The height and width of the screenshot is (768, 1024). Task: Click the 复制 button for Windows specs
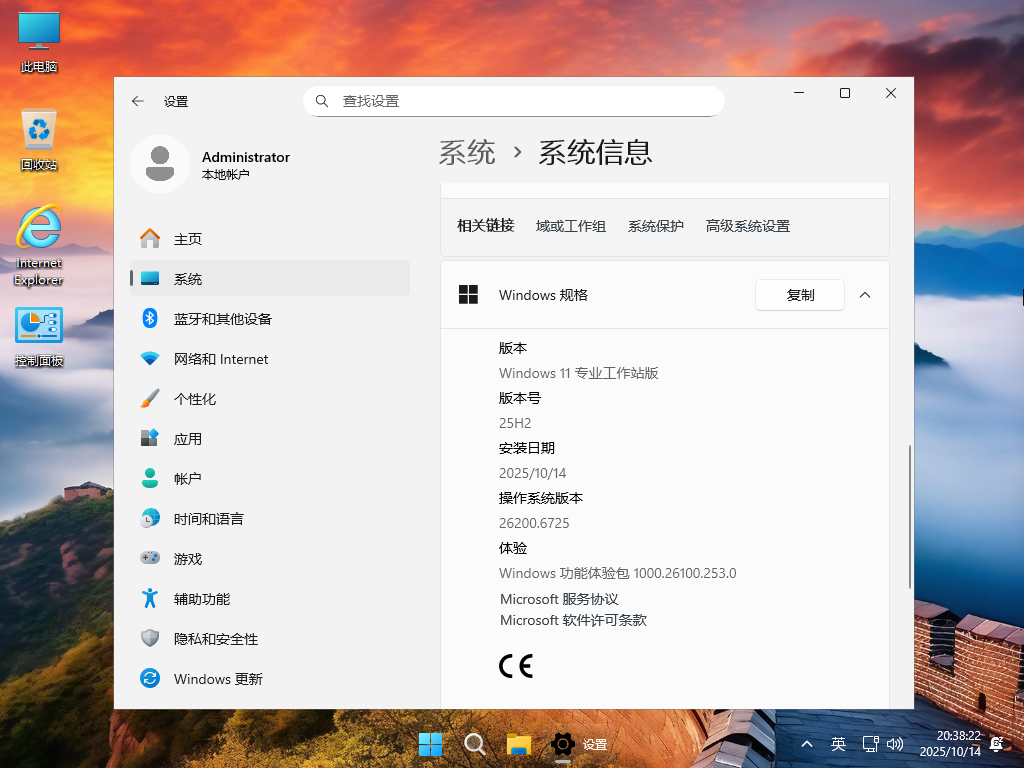[799, 294]
